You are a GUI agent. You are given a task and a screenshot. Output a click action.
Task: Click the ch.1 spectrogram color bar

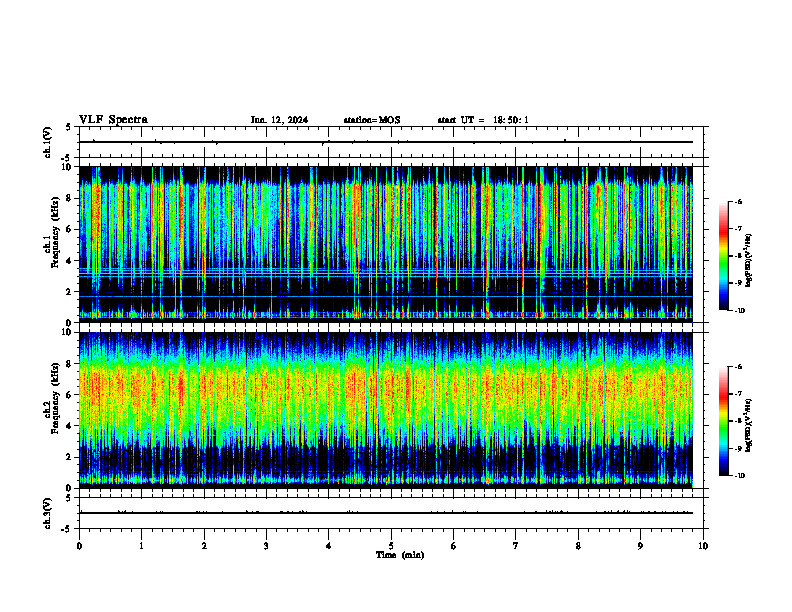point(723,256)
